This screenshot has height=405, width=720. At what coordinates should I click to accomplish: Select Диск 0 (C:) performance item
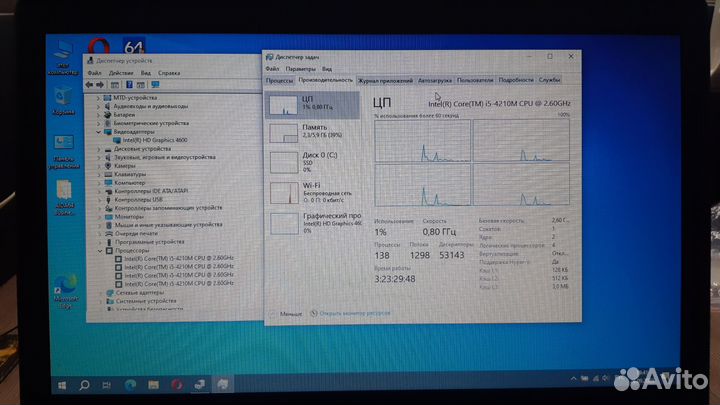point(313,162)
